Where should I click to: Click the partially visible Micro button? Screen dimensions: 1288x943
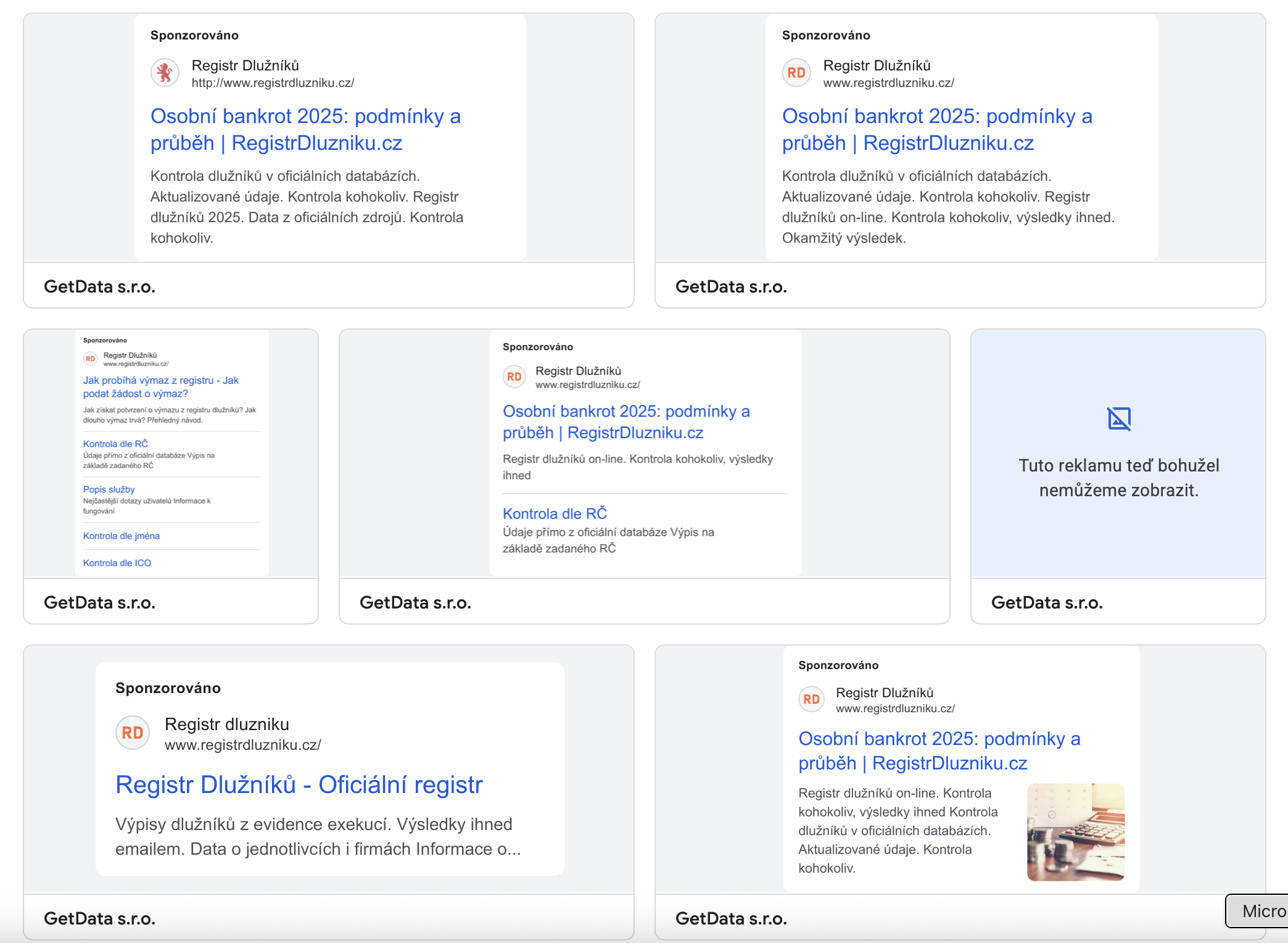(x=1257, y=911)
